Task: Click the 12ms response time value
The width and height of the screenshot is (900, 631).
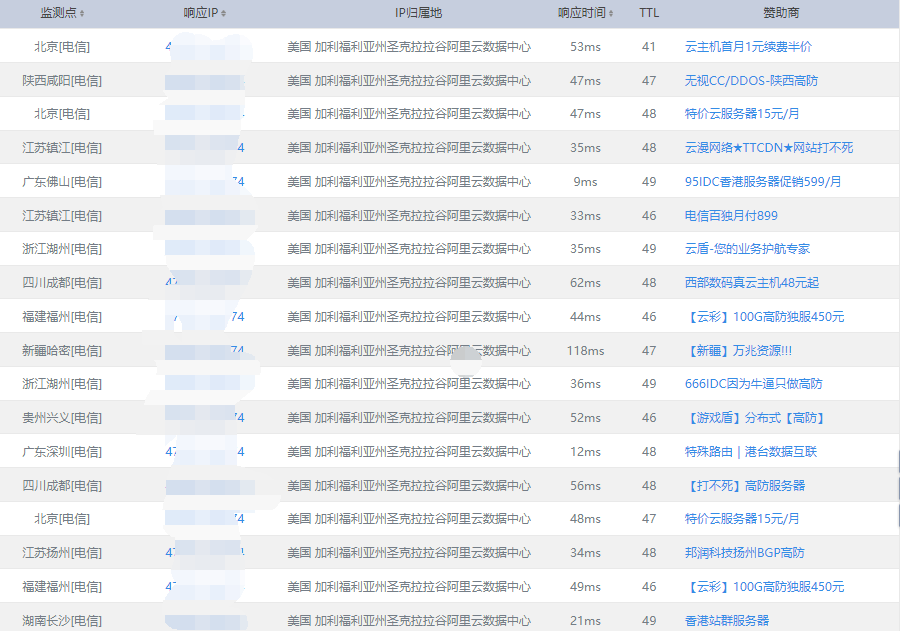Action: [585, 451]
